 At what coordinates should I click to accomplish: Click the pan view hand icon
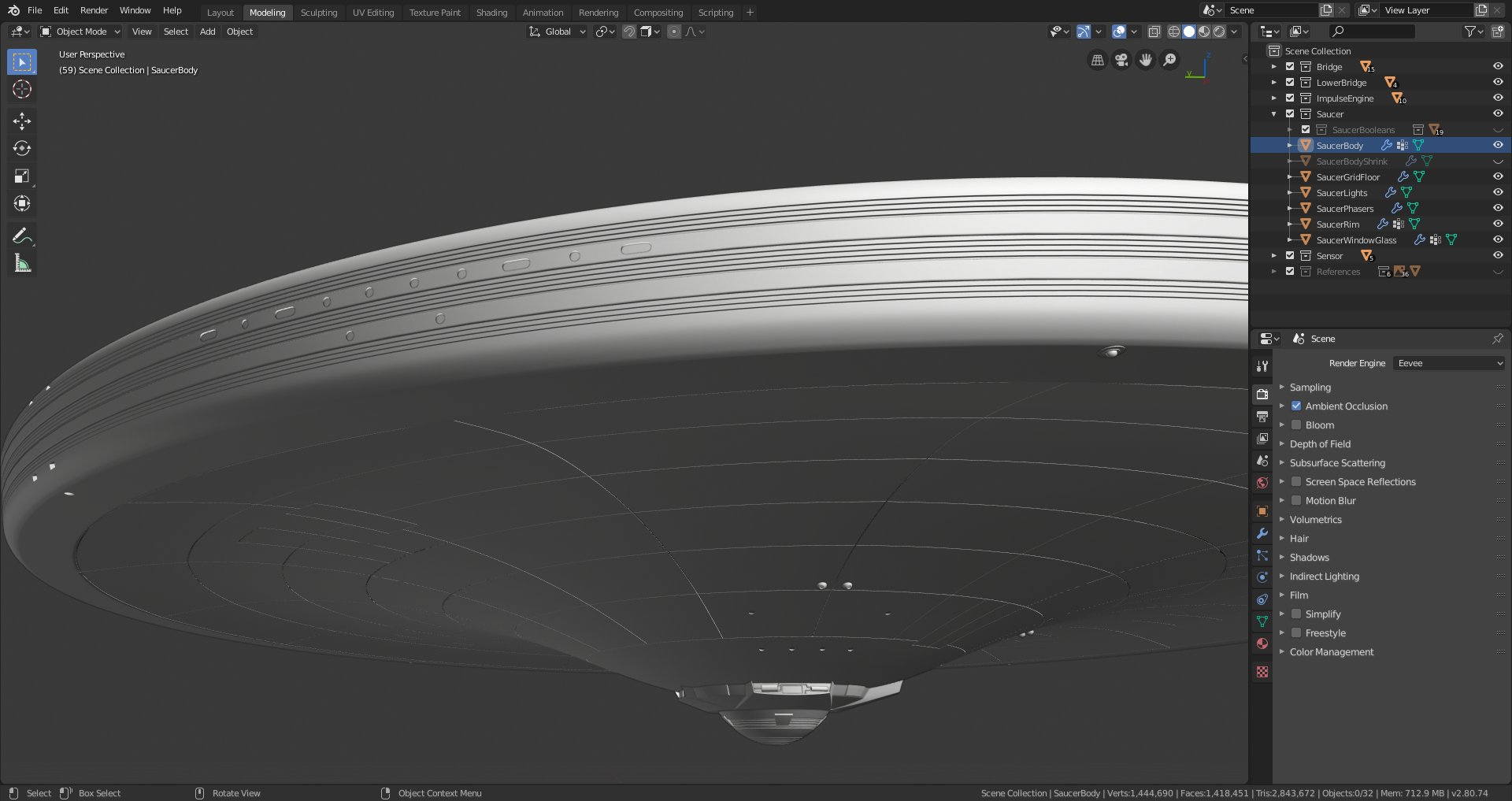point(1146,60)
